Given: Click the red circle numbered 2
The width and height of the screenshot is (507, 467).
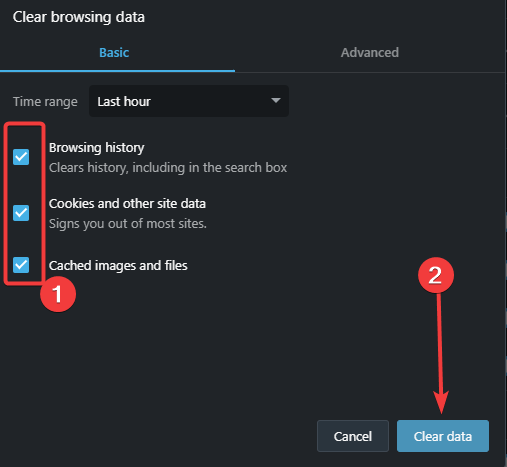Looking at the screenshot, I should coord(436,275).
